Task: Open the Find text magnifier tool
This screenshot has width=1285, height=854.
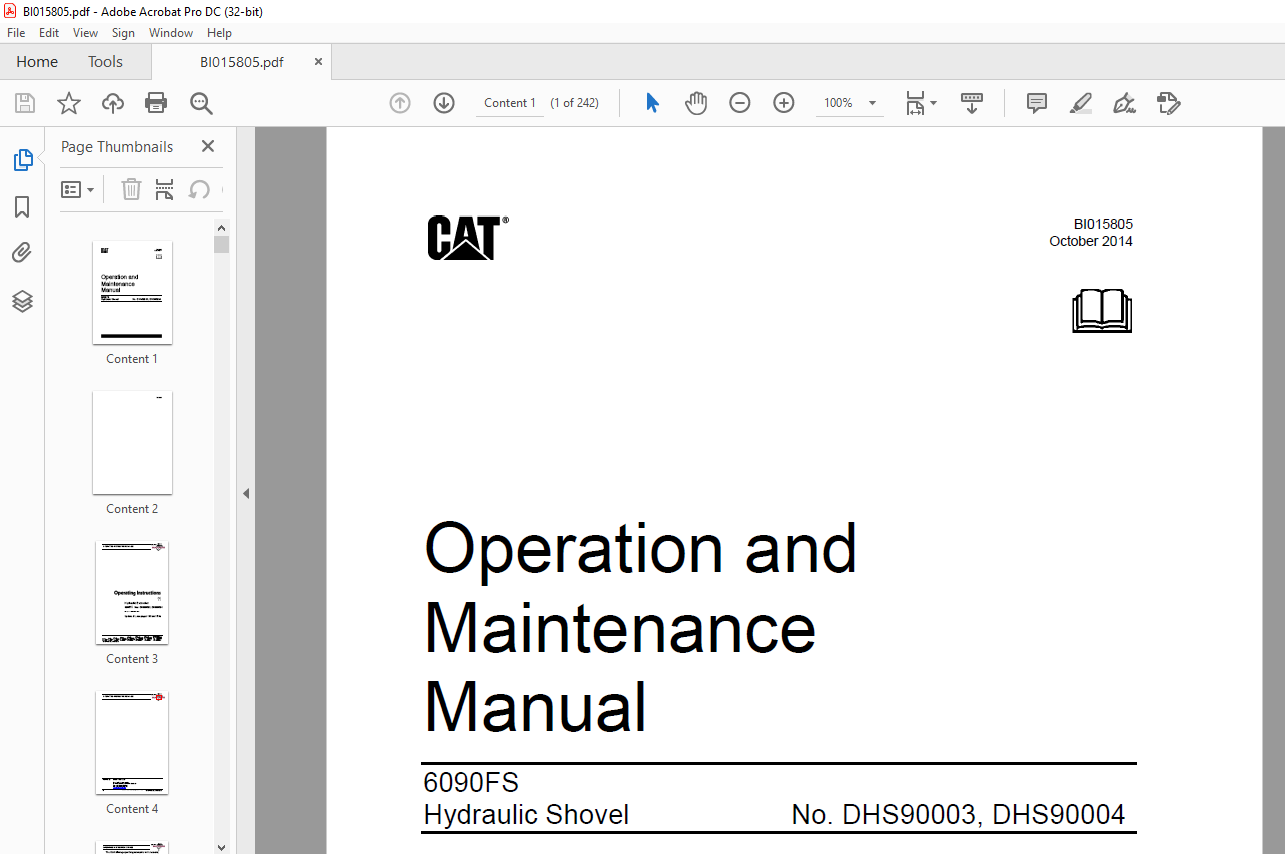Action: (201, 103)
